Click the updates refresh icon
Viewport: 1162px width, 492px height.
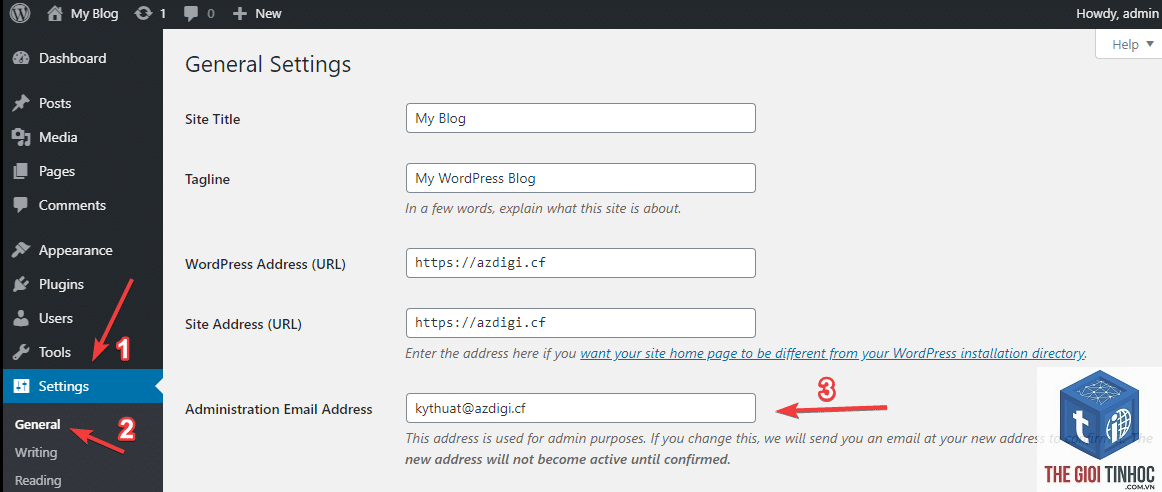click(x=143, y=13)
